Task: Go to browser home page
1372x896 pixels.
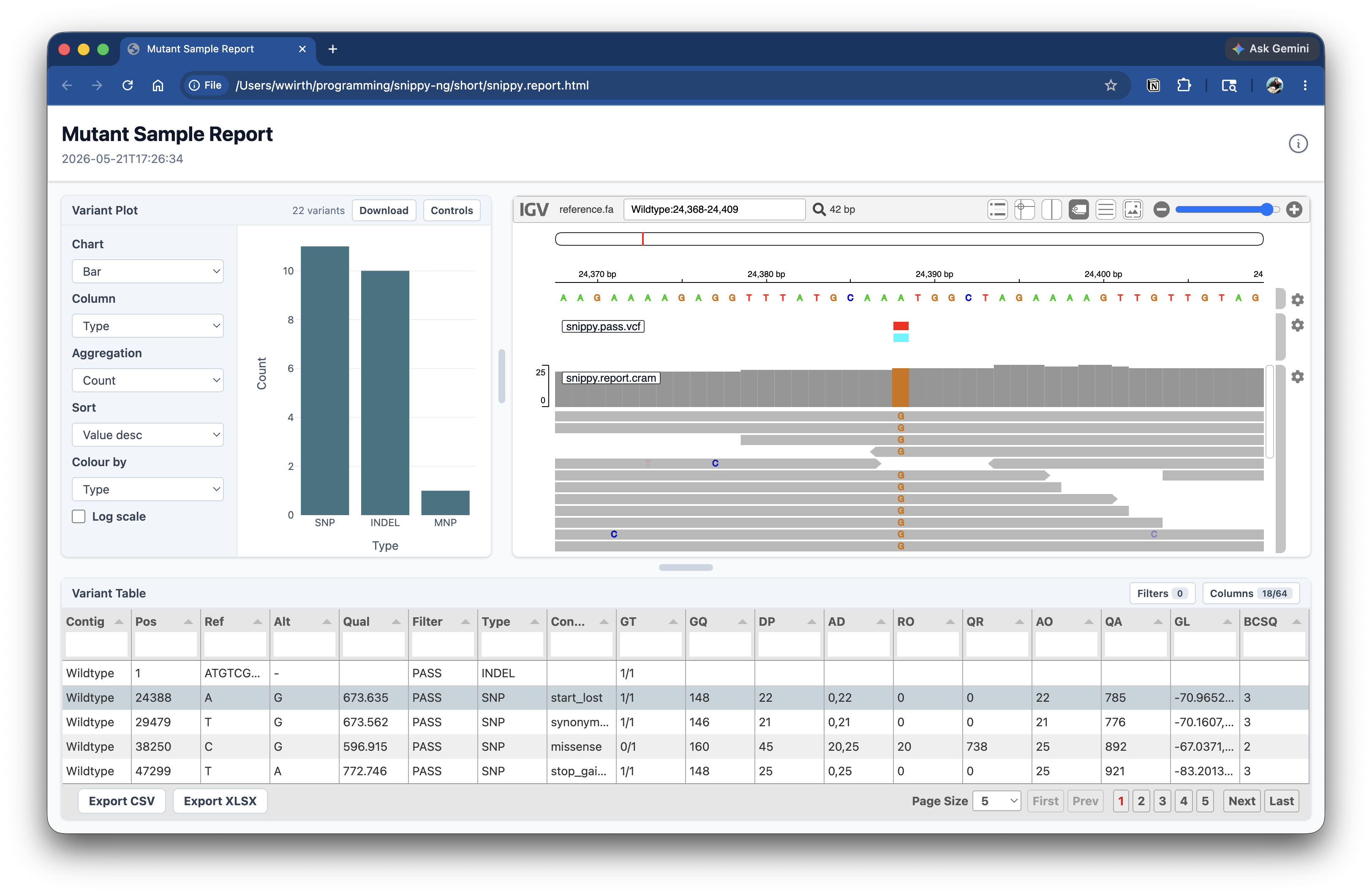Action: tap(158, 85)
